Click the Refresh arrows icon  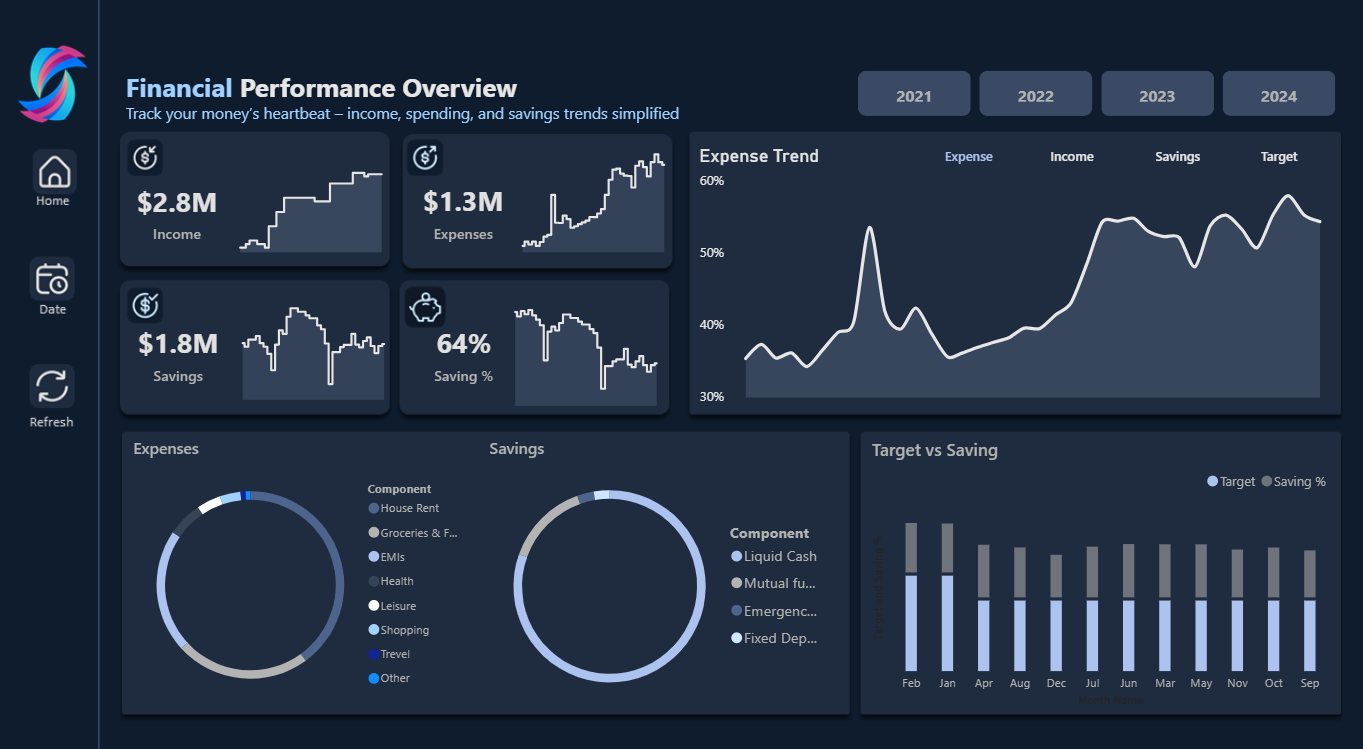(52, 387)
